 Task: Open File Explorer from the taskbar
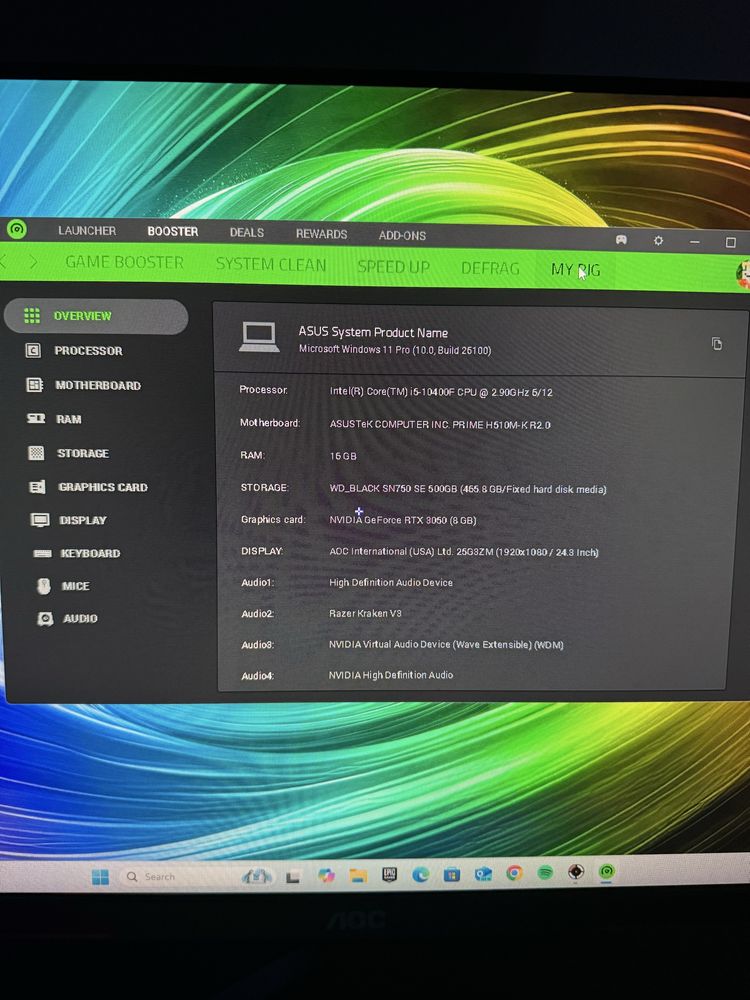pyautogui.click(x=358, y=876)
